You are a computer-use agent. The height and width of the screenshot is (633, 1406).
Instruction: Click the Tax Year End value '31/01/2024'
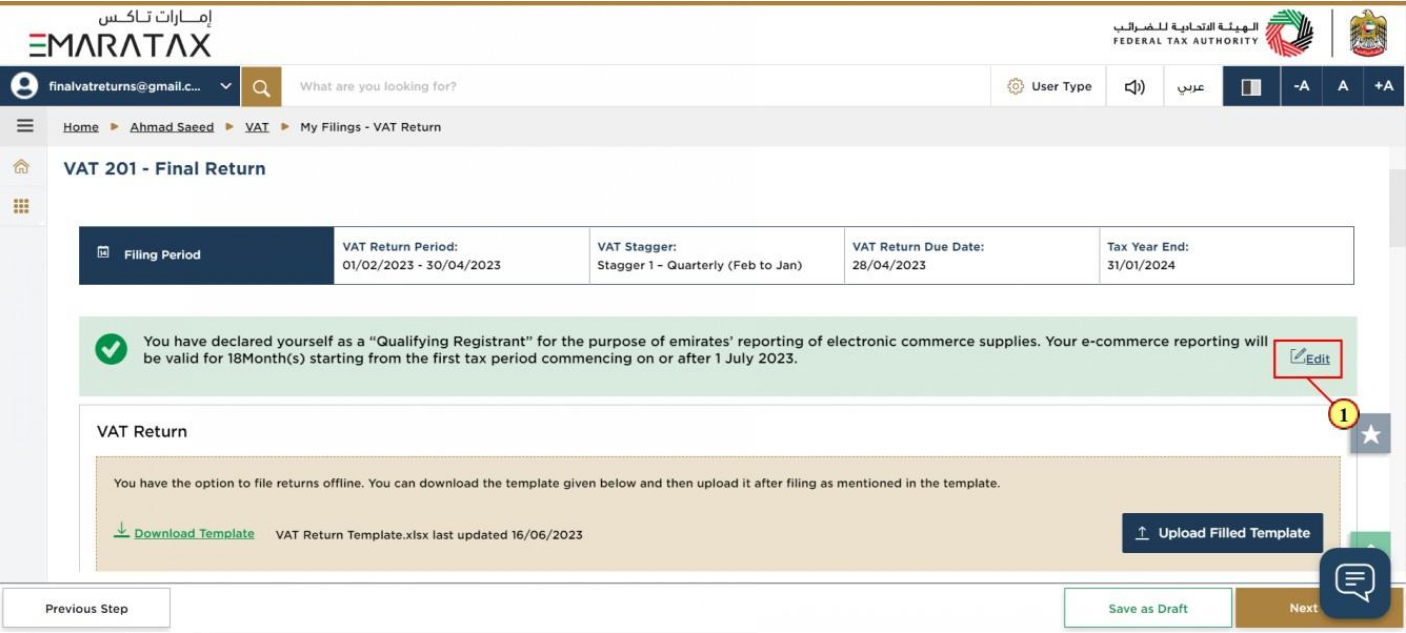[x=1141, y=265]
